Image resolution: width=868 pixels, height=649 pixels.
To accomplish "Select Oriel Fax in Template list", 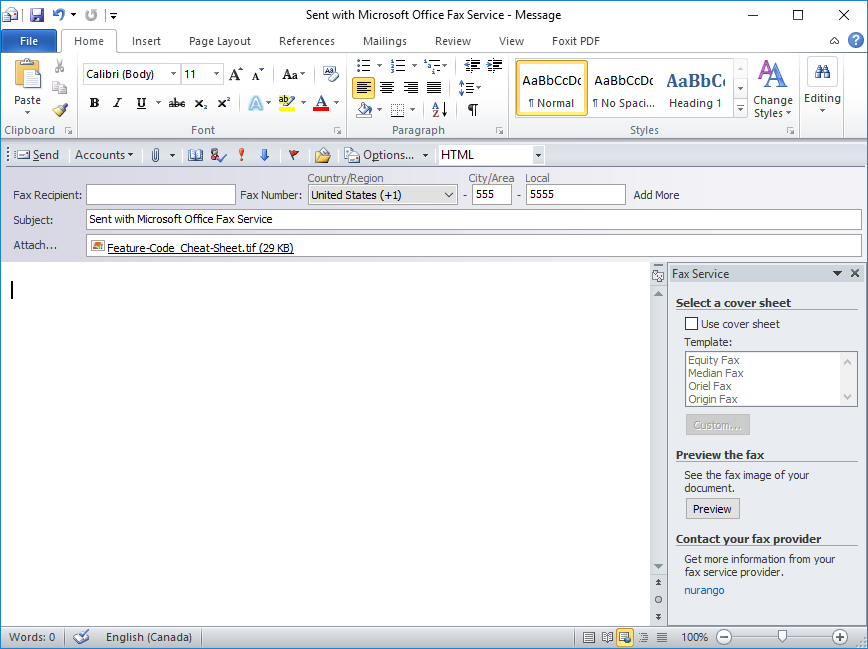I will point(710,386).
